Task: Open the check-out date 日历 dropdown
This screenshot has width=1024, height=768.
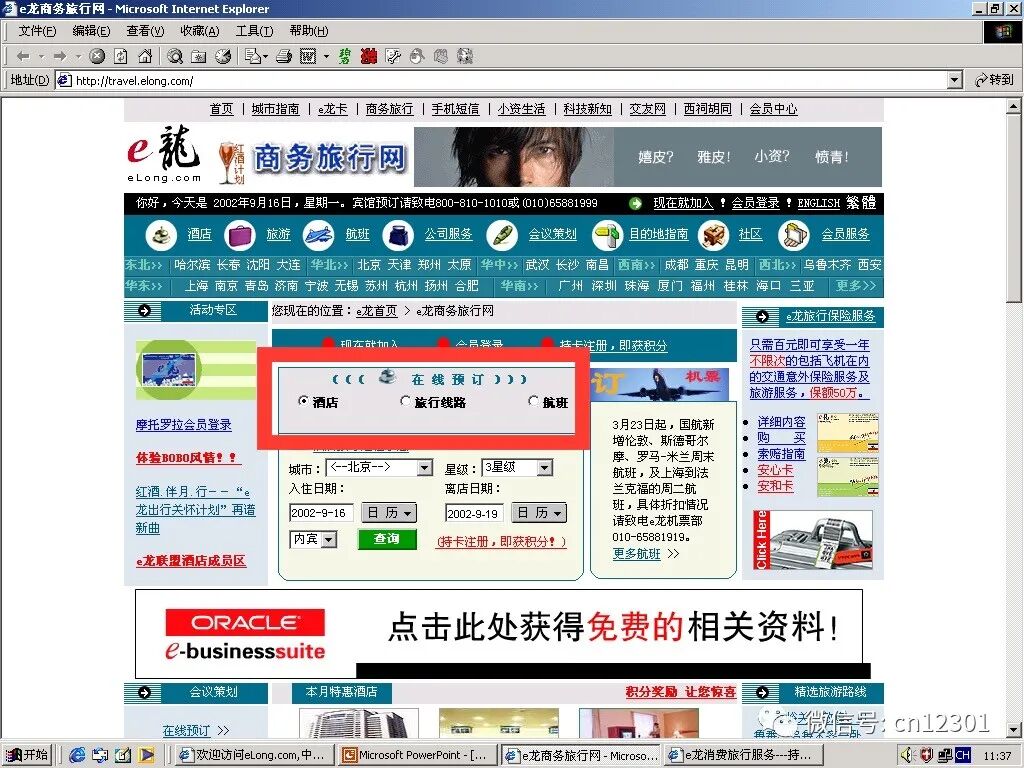Action: pos(539,513)
